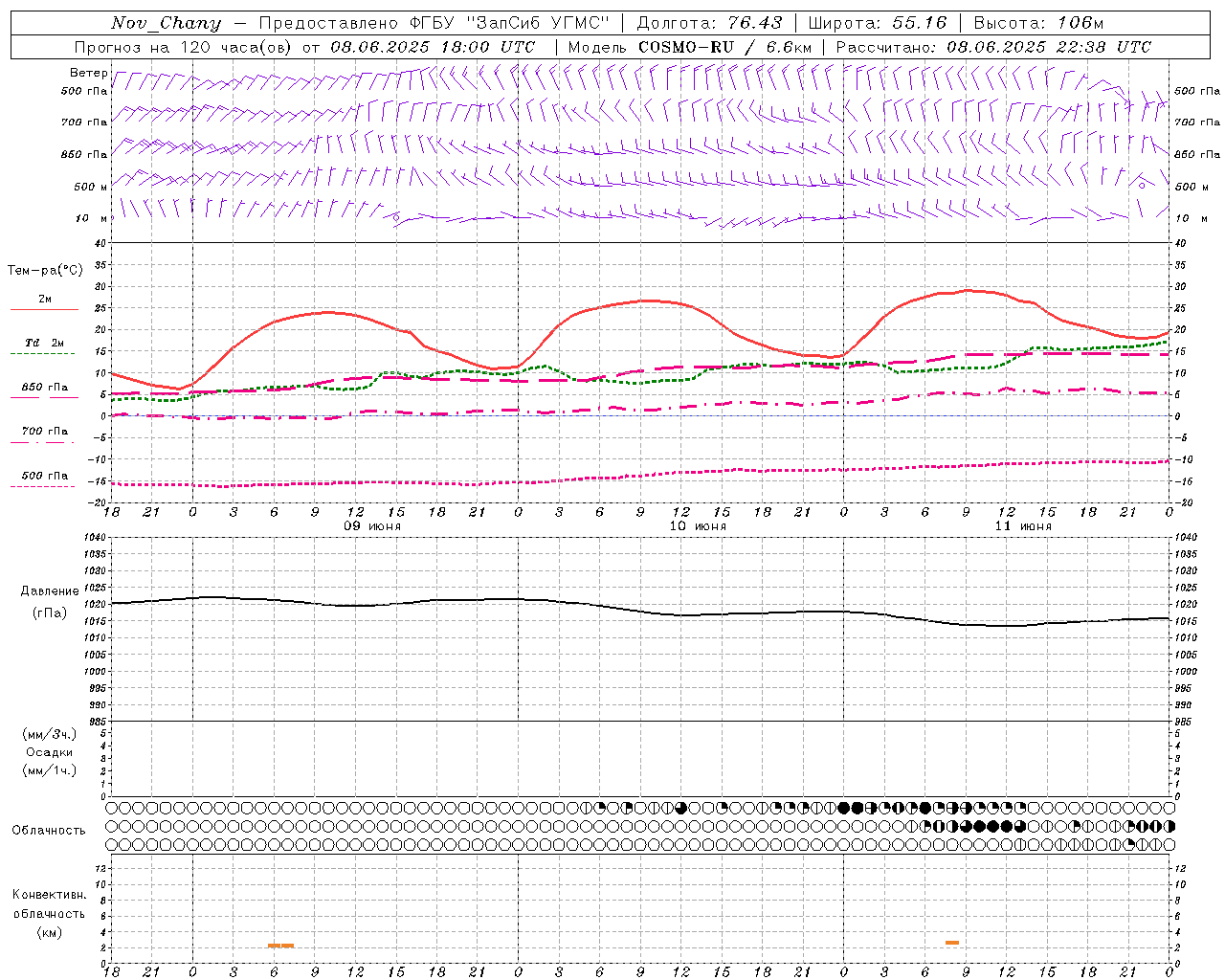
Task: Click the (мм/3ч.) precipitation unit label
Action: [x=50, y=734]
